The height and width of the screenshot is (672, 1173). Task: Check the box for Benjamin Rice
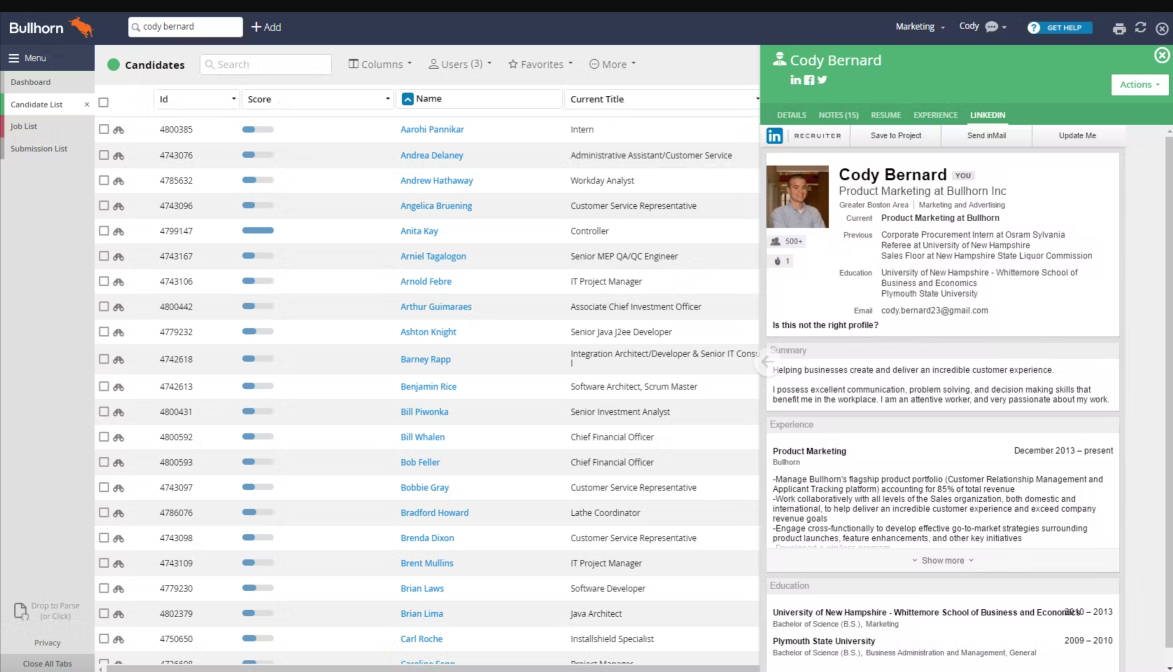click(x=104, y=386)
